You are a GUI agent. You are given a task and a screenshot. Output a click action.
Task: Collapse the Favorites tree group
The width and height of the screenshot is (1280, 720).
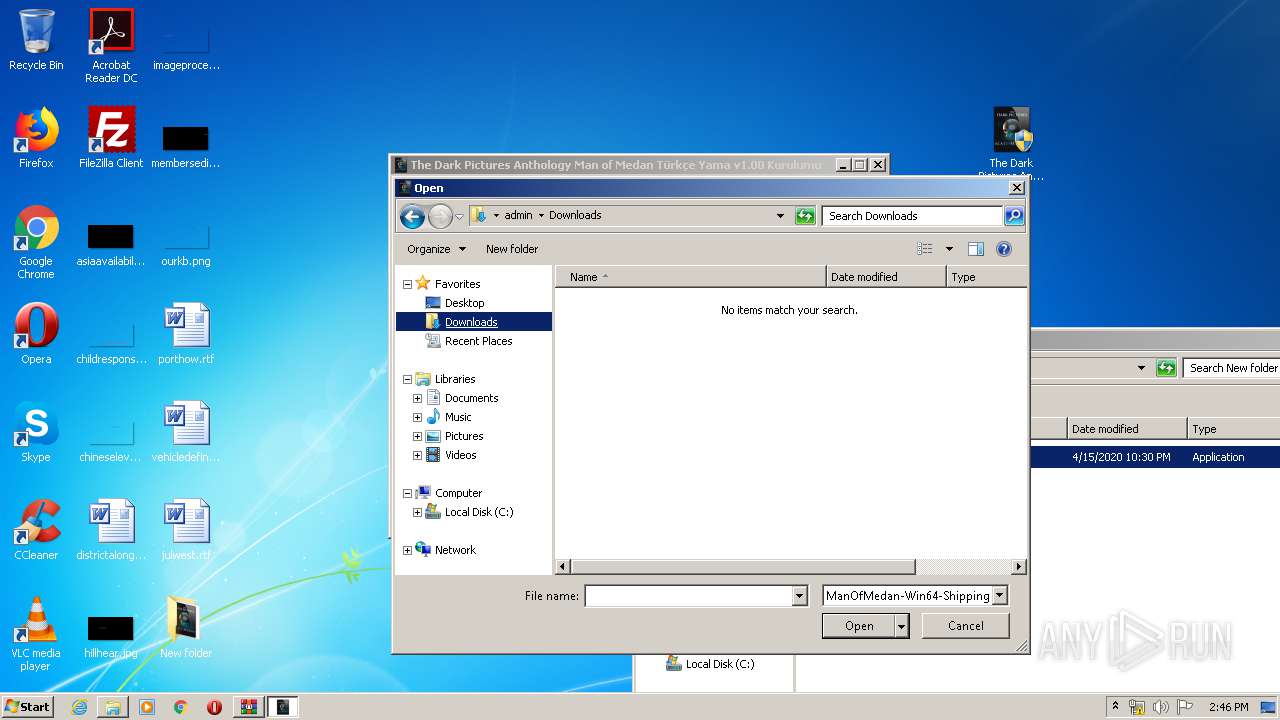tap(407, 284)
